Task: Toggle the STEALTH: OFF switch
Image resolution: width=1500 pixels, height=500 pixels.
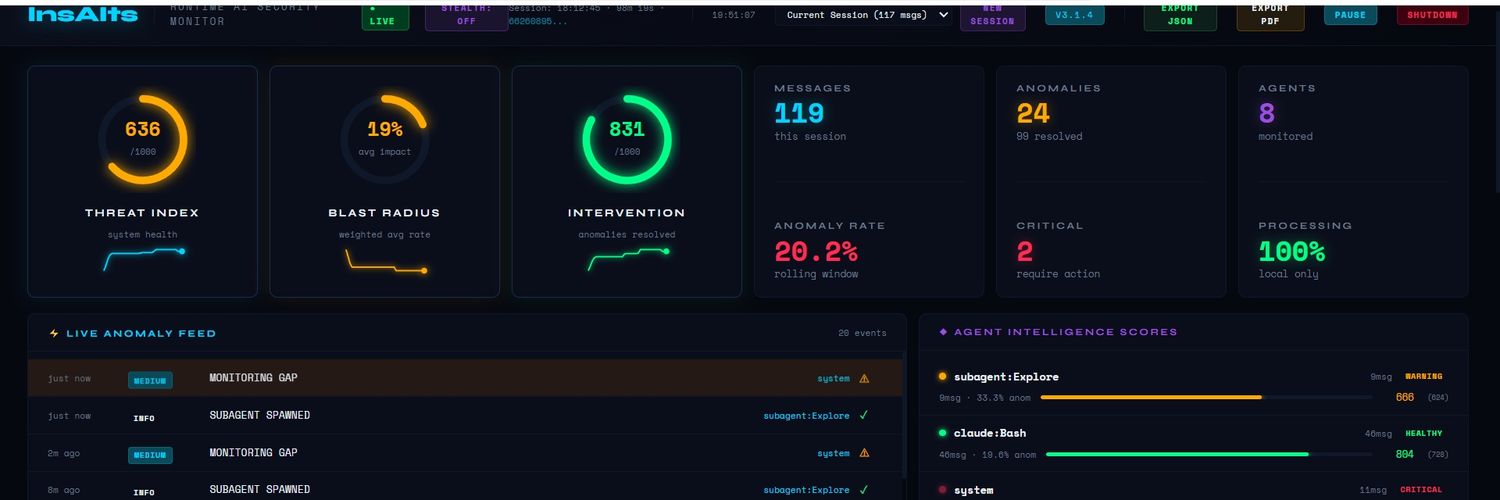Action: pos(466,16)
